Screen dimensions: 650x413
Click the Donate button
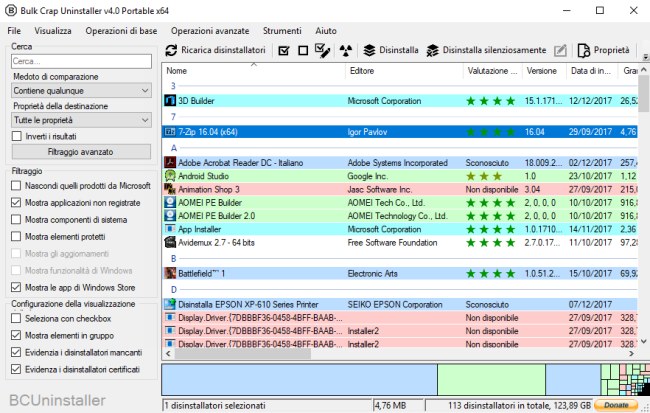tap(616, 405)
